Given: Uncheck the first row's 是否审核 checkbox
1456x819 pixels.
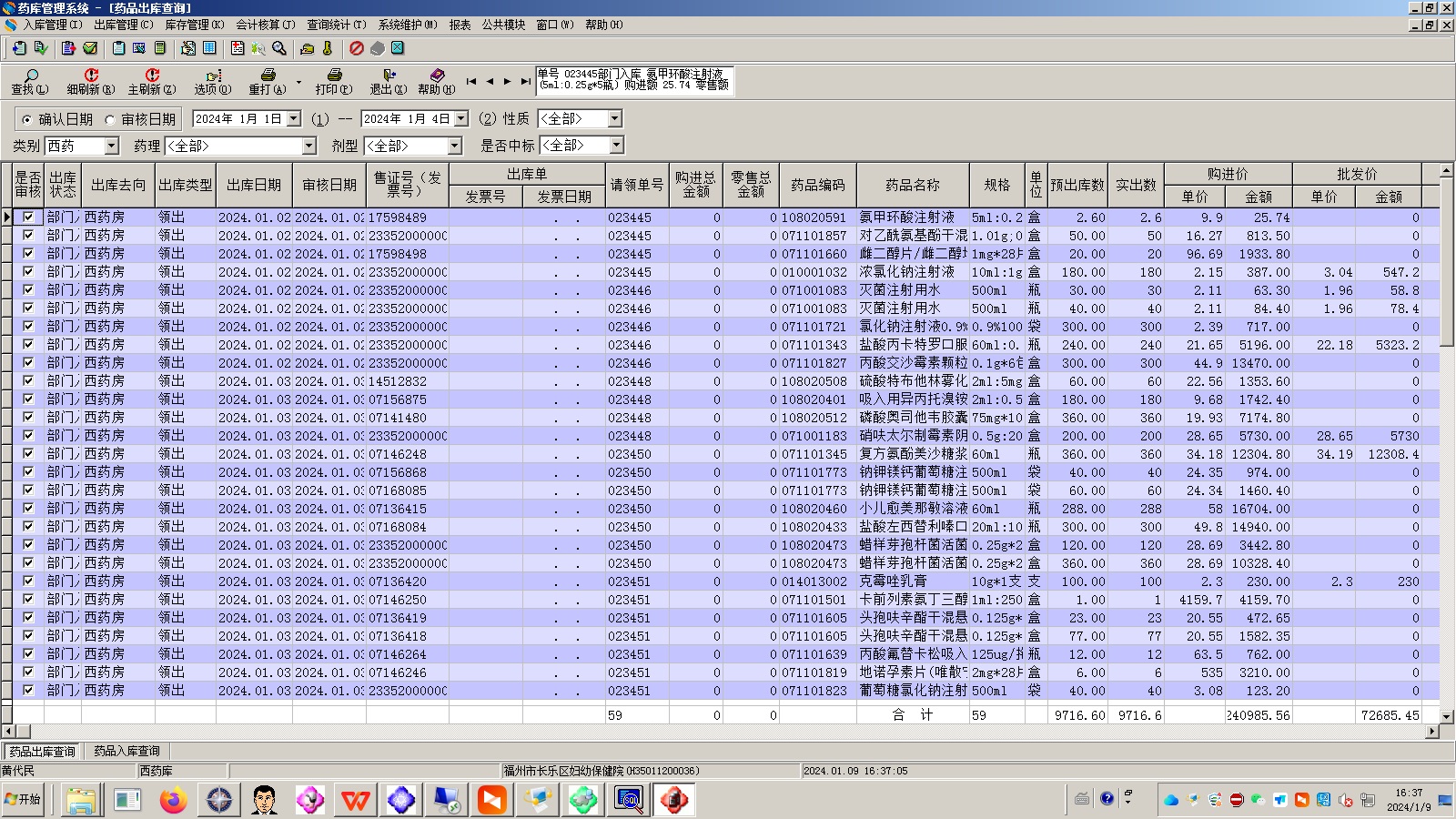Looking at the screenshot, I should tap(28, 217).
